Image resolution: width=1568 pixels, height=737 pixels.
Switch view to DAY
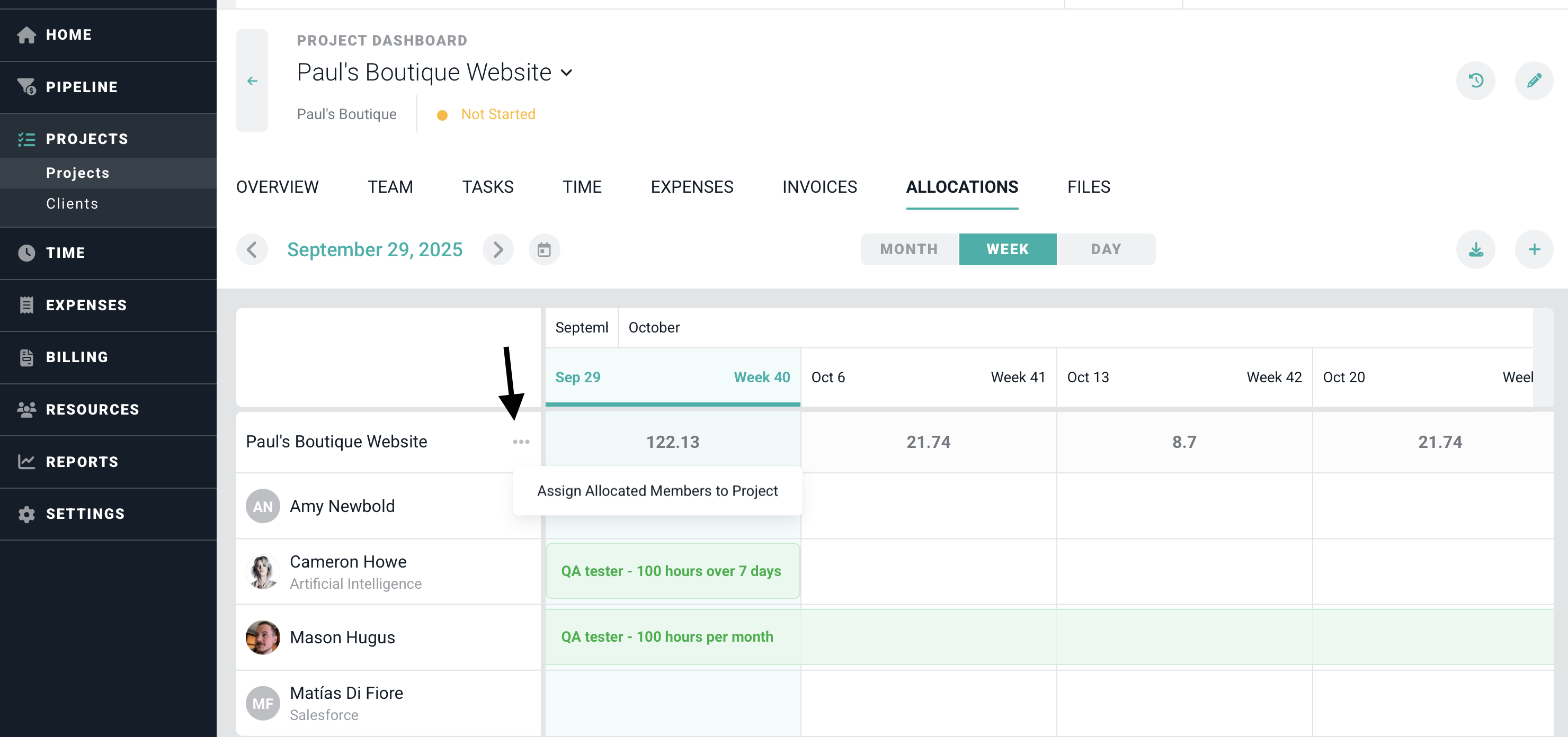coord(1106,249)
